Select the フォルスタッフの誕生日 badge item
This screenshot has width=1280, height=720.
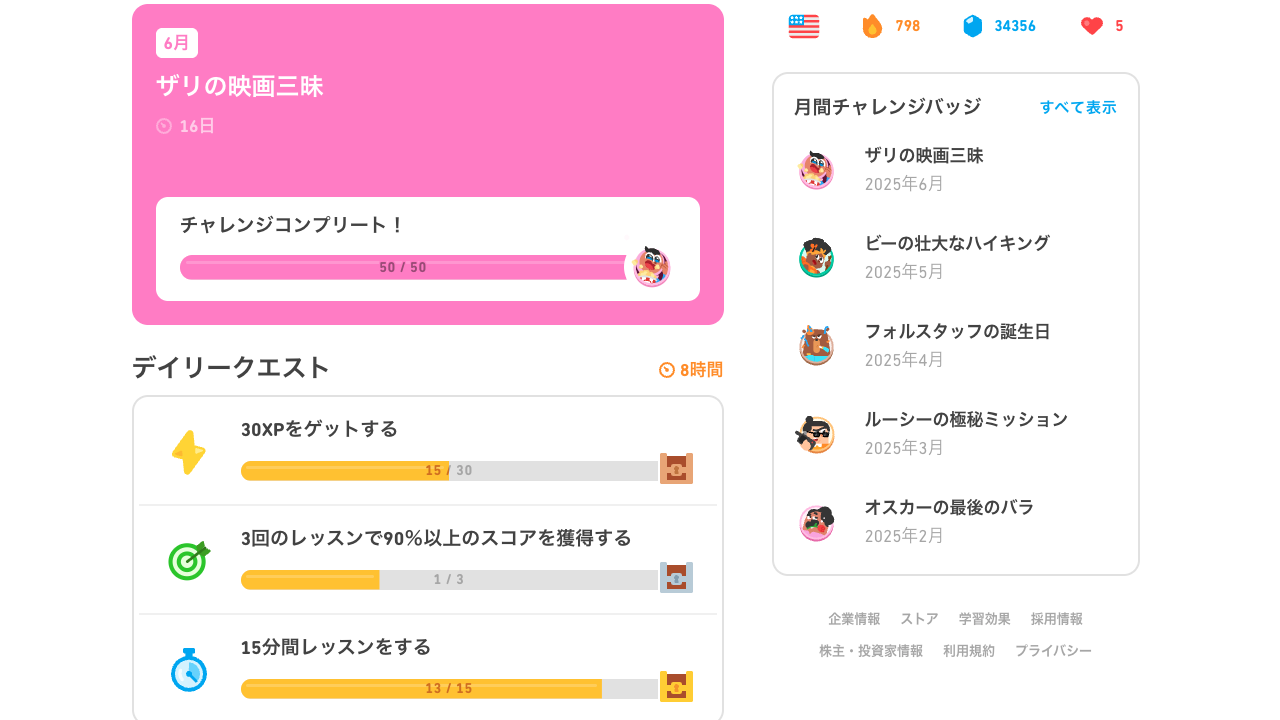[956, 346]
